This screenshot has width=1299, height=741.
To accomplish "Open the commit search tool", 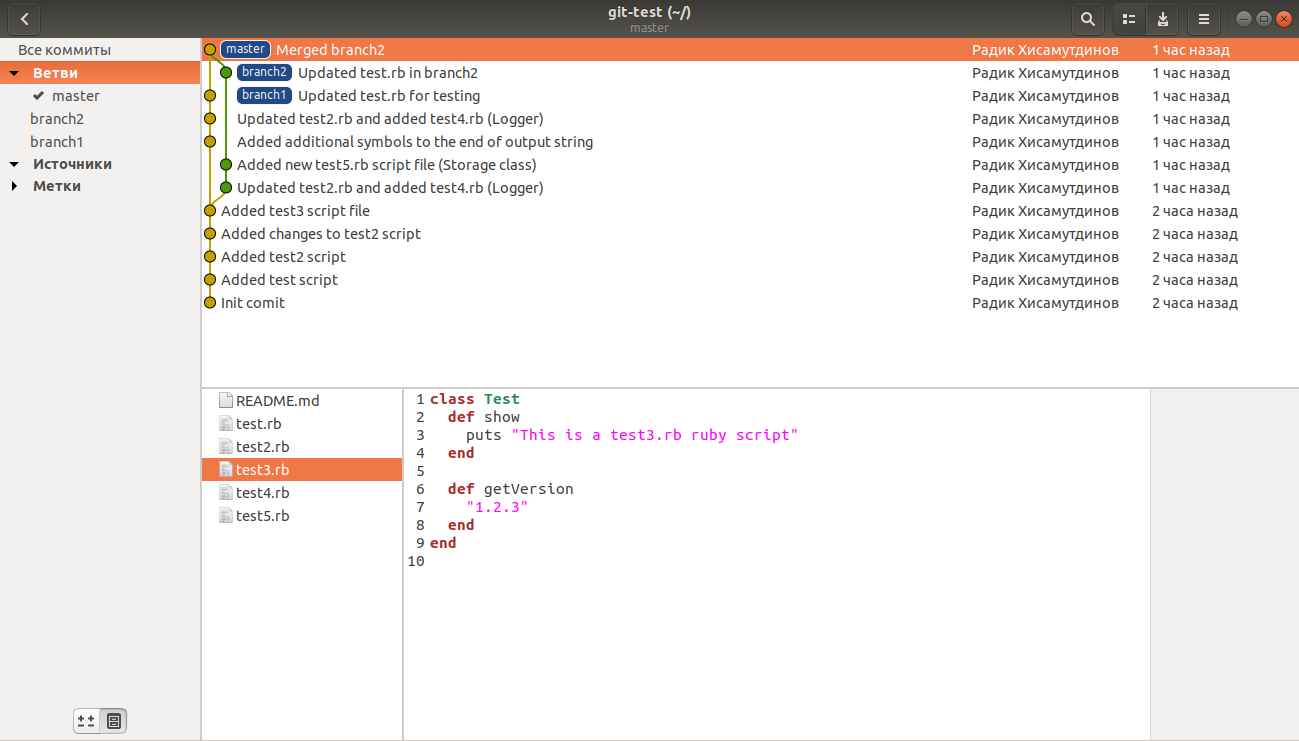I will click(1087, 18).
